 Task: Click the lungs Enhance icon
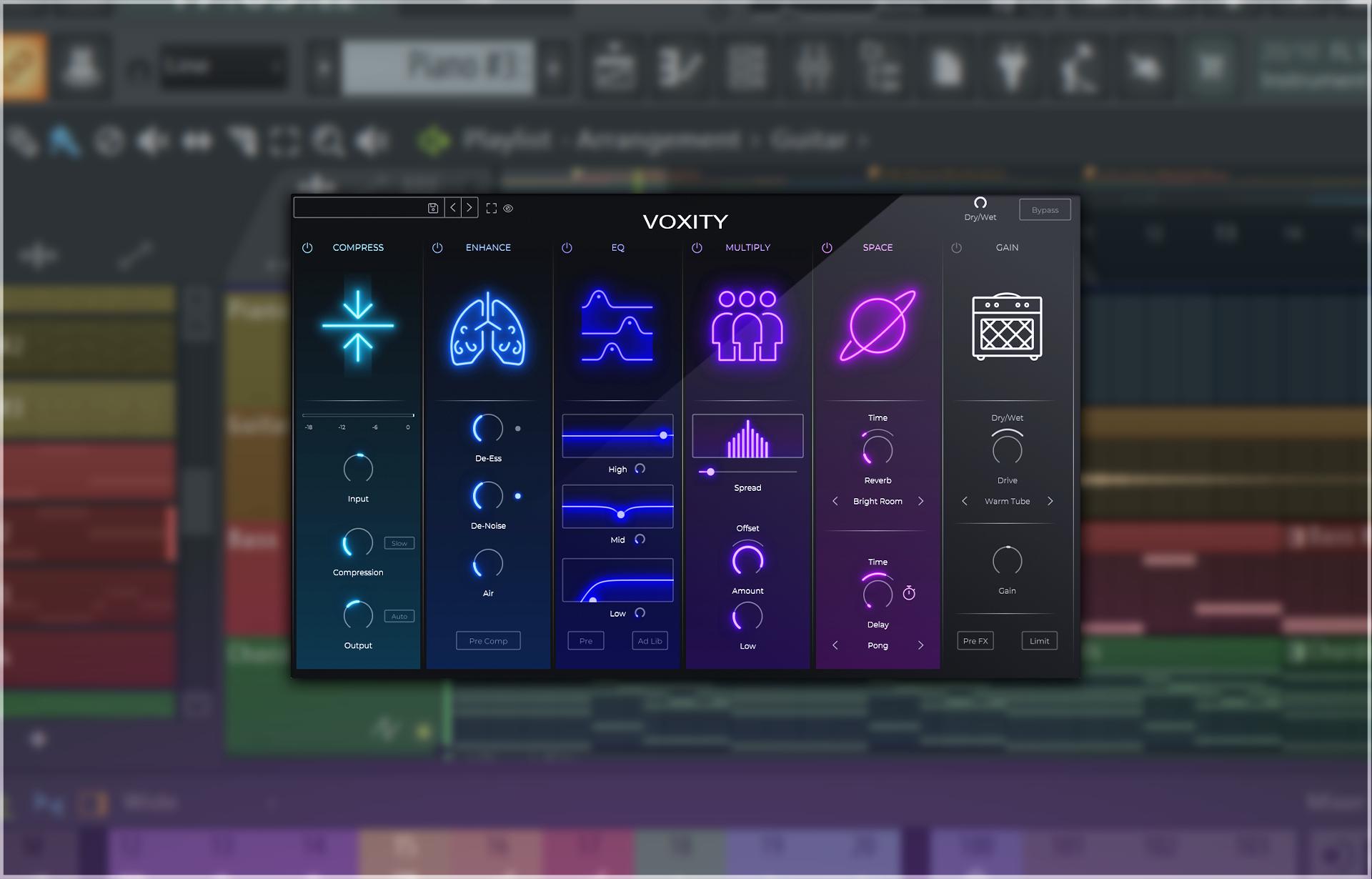coord(488,329)
